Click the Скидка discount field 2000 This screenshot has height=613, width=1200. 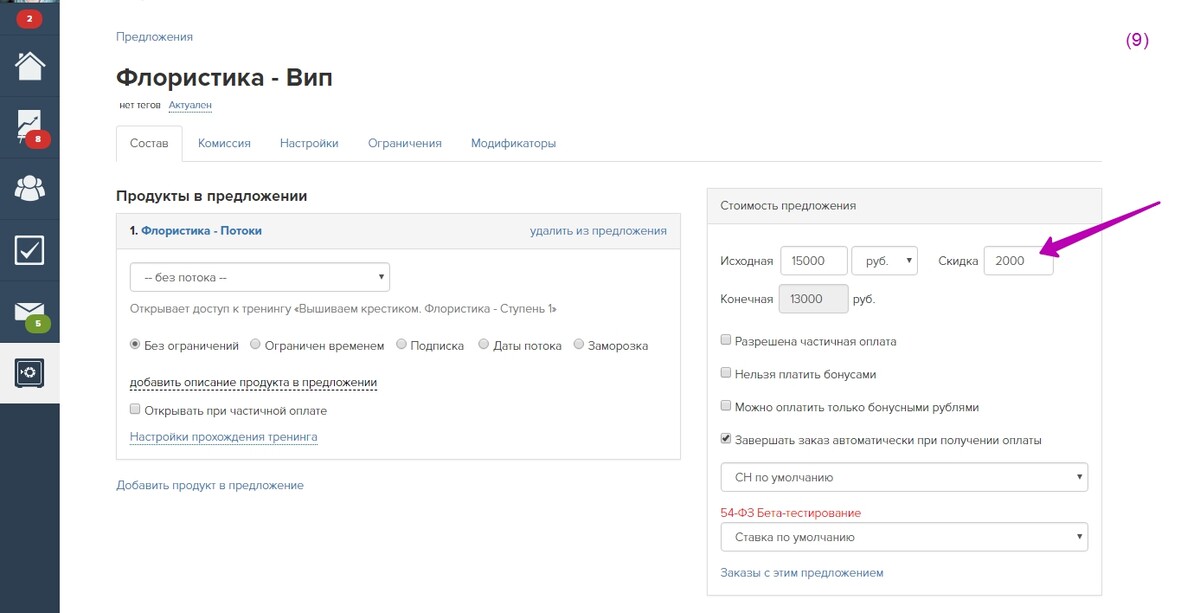(x=1018, y=261)
